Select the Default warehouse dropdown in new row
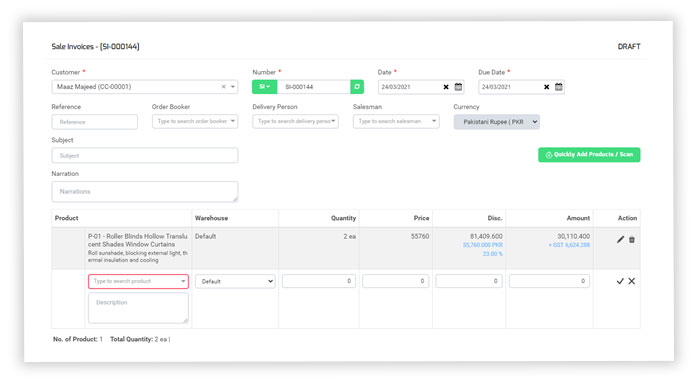This screenshot has height=385, width=699. point(235,282)
